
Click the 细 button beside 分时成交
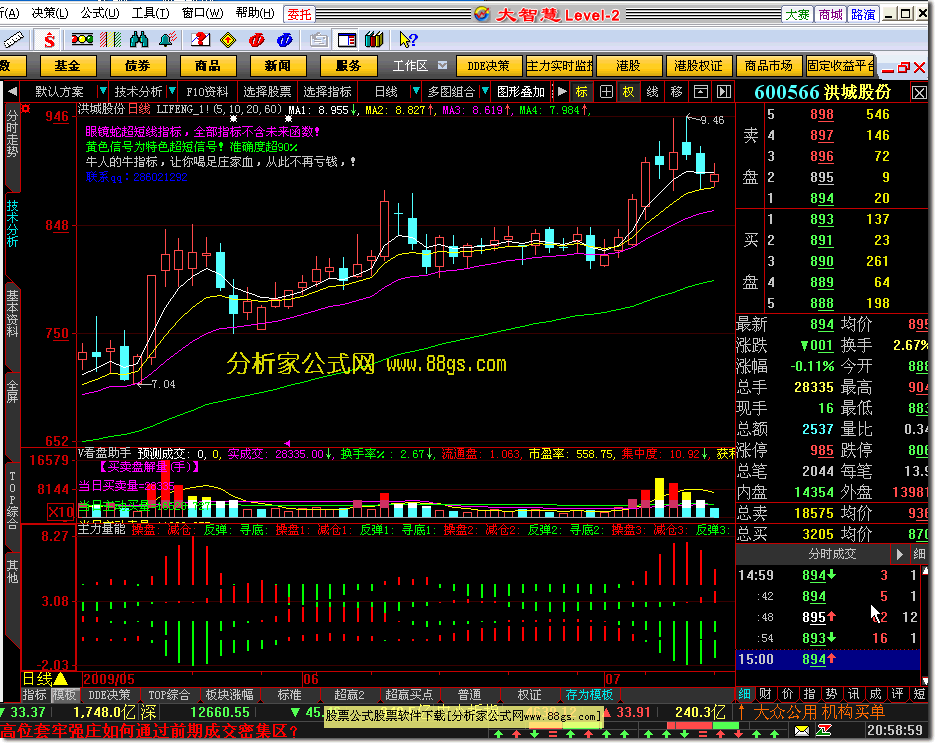pyautogui.click(x=919, y=555)
